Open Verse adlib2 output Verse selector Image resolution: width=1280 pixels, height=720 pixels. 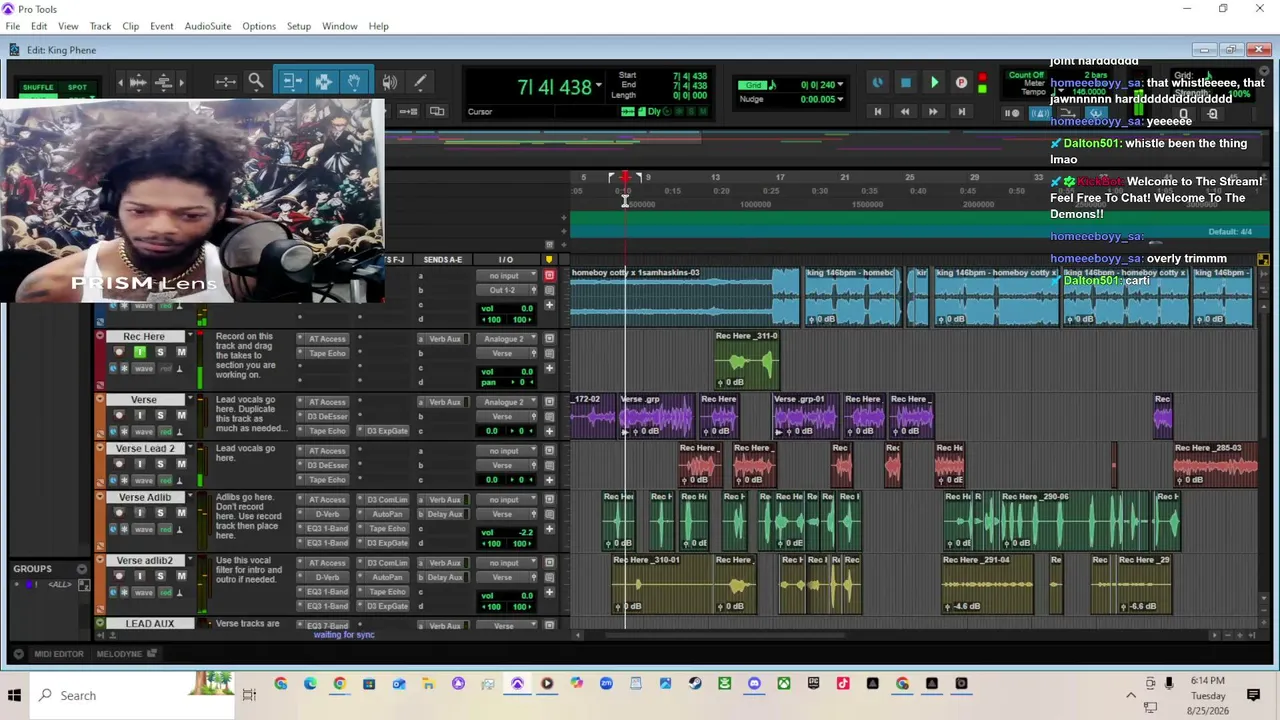click(x=506, y=577)
